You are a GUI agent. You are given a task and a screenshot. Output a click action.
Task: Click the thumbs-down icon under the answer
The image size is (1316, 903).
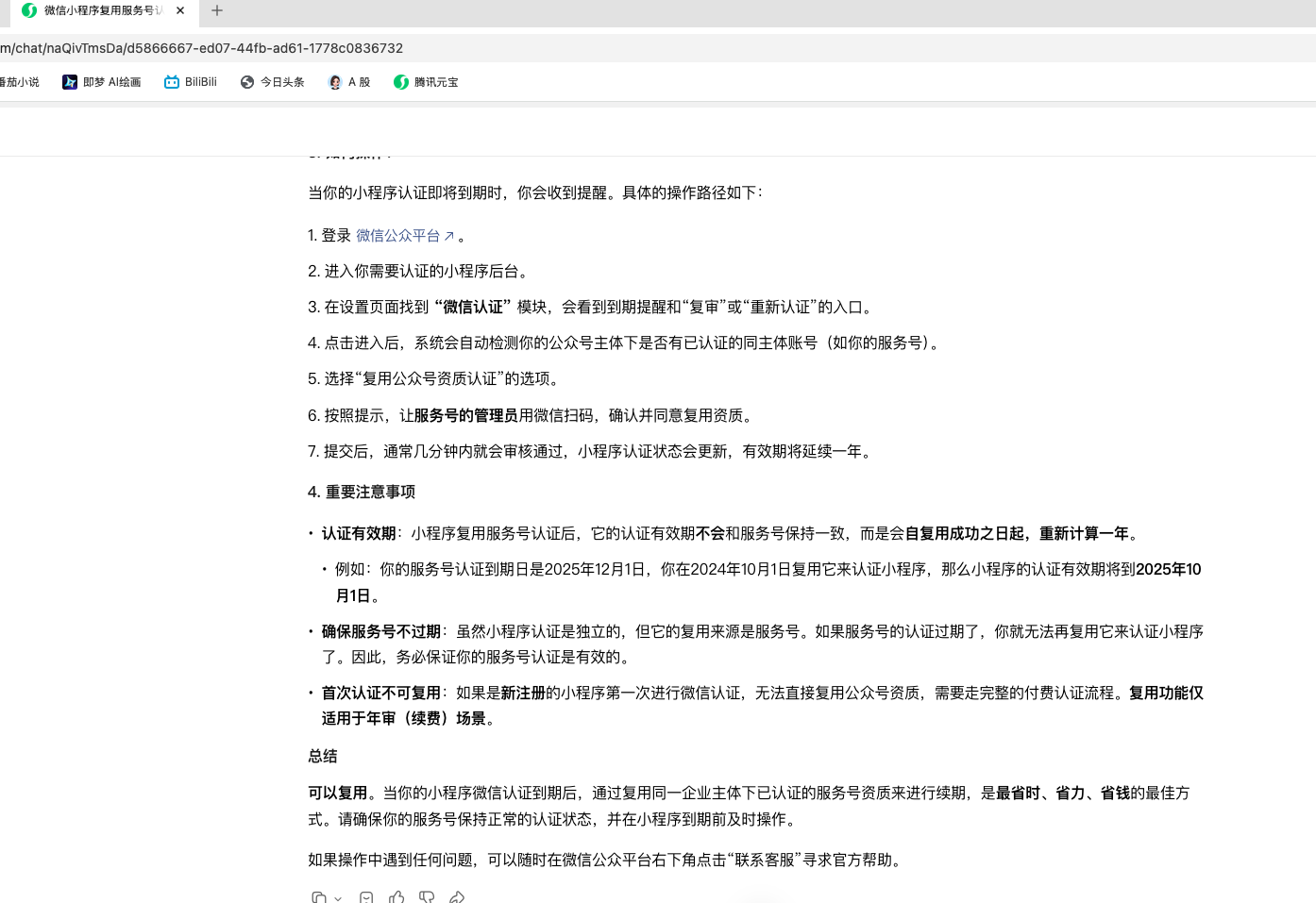point(427,897)
